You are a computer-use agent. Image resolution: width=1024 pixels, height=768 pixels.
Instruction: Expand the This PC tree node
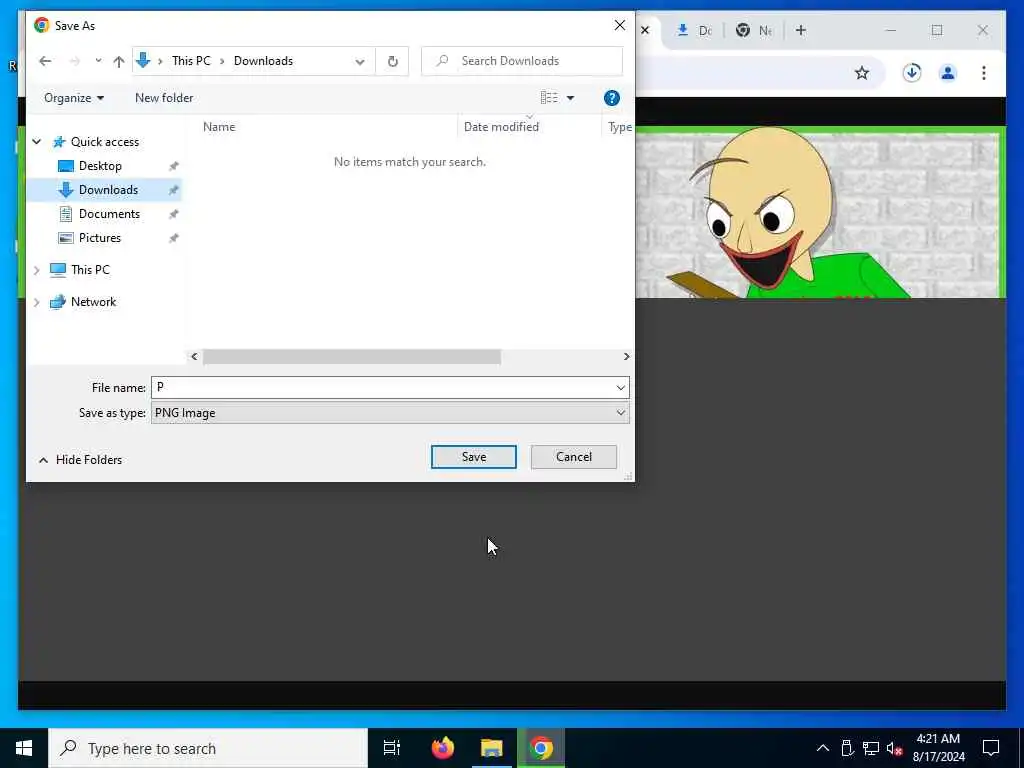pyautogui.click(x=37, y=270)
